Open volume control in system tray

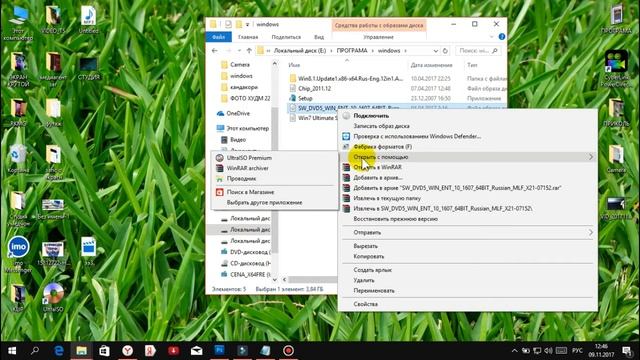[x=548, y=351]
